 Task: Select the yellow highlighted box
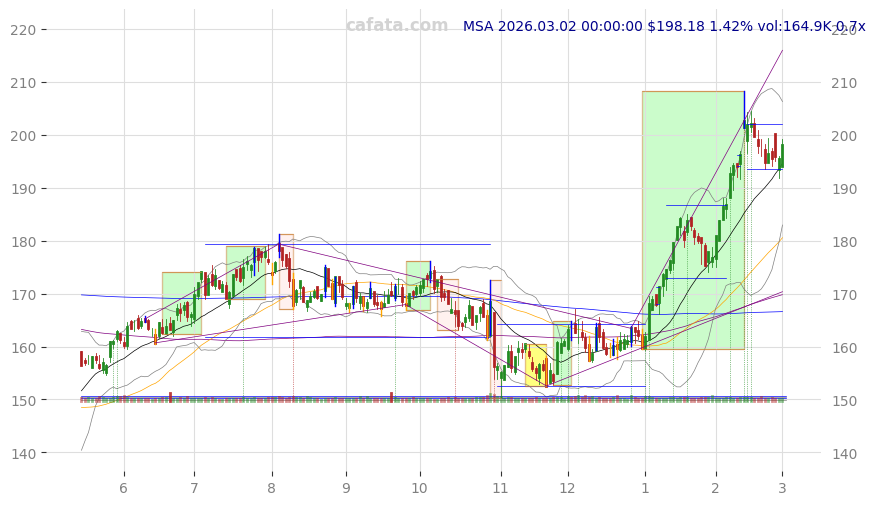(x=536, y=365)
